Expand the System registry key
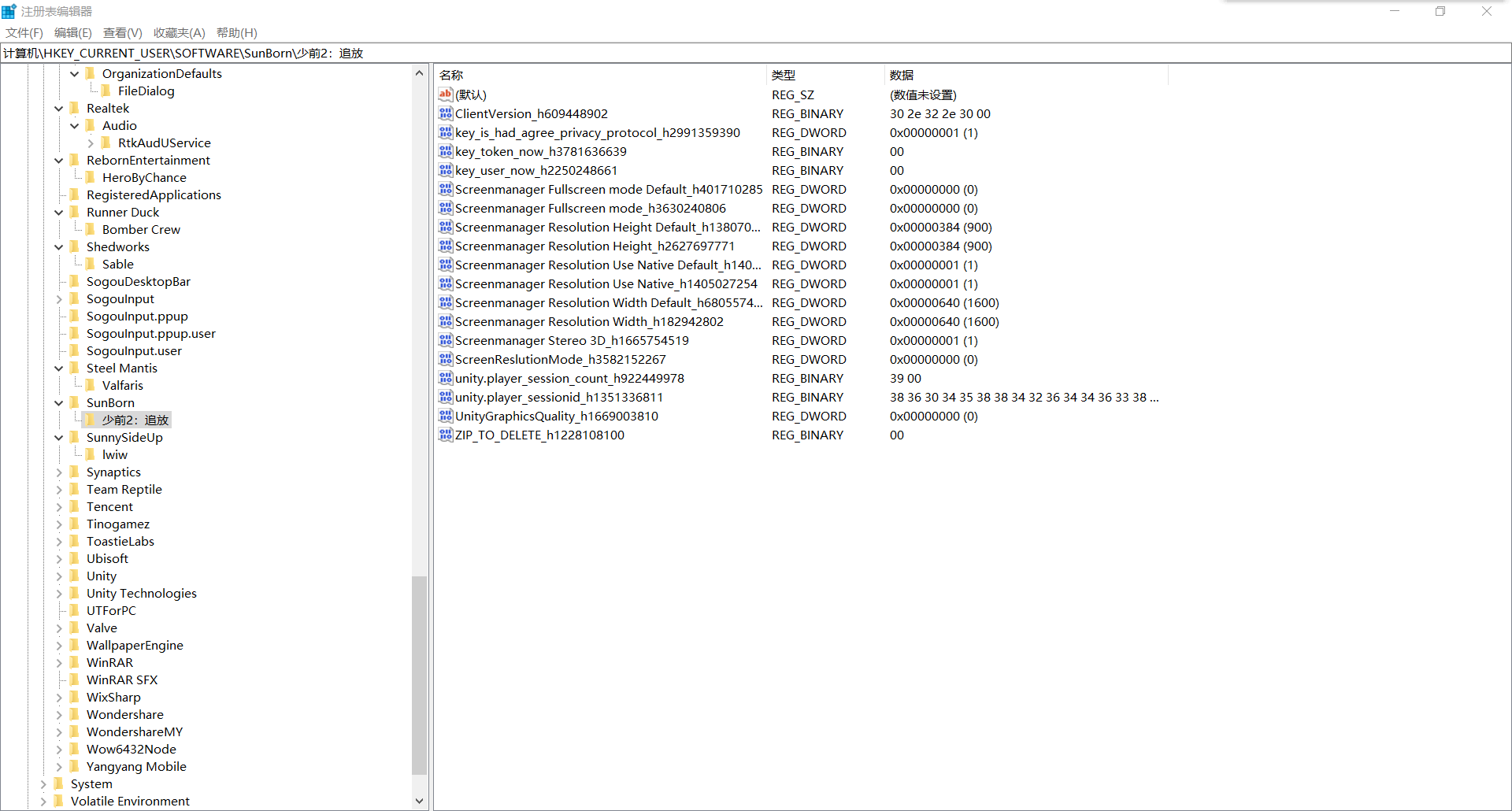 tap(43, 784)
